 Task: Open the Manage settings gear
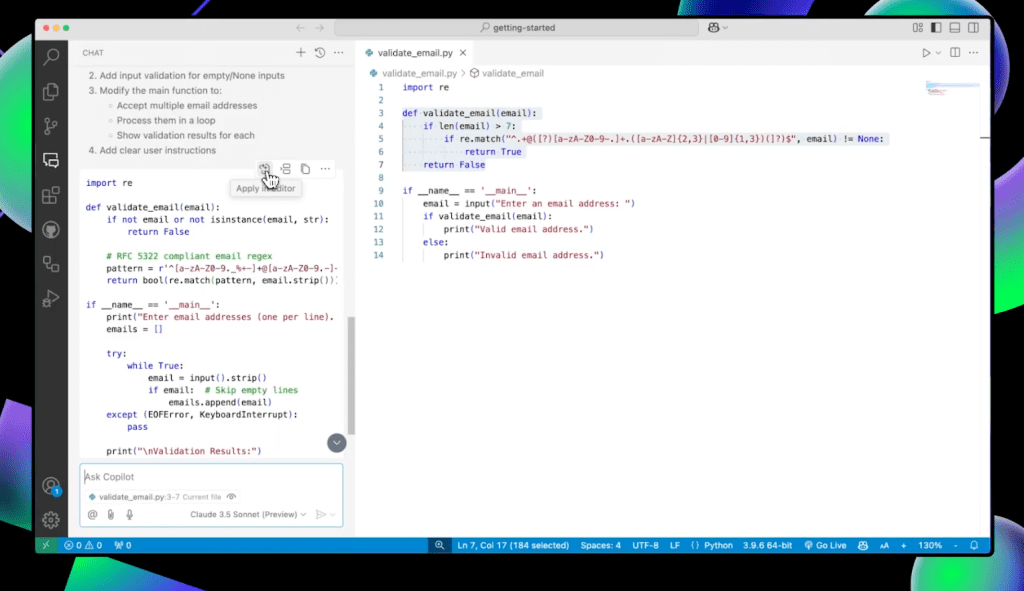(x=51, y=520)
